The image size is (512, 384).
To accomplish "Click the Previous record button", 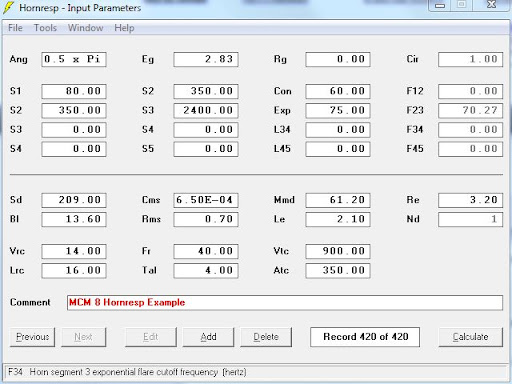I will 32,337.
